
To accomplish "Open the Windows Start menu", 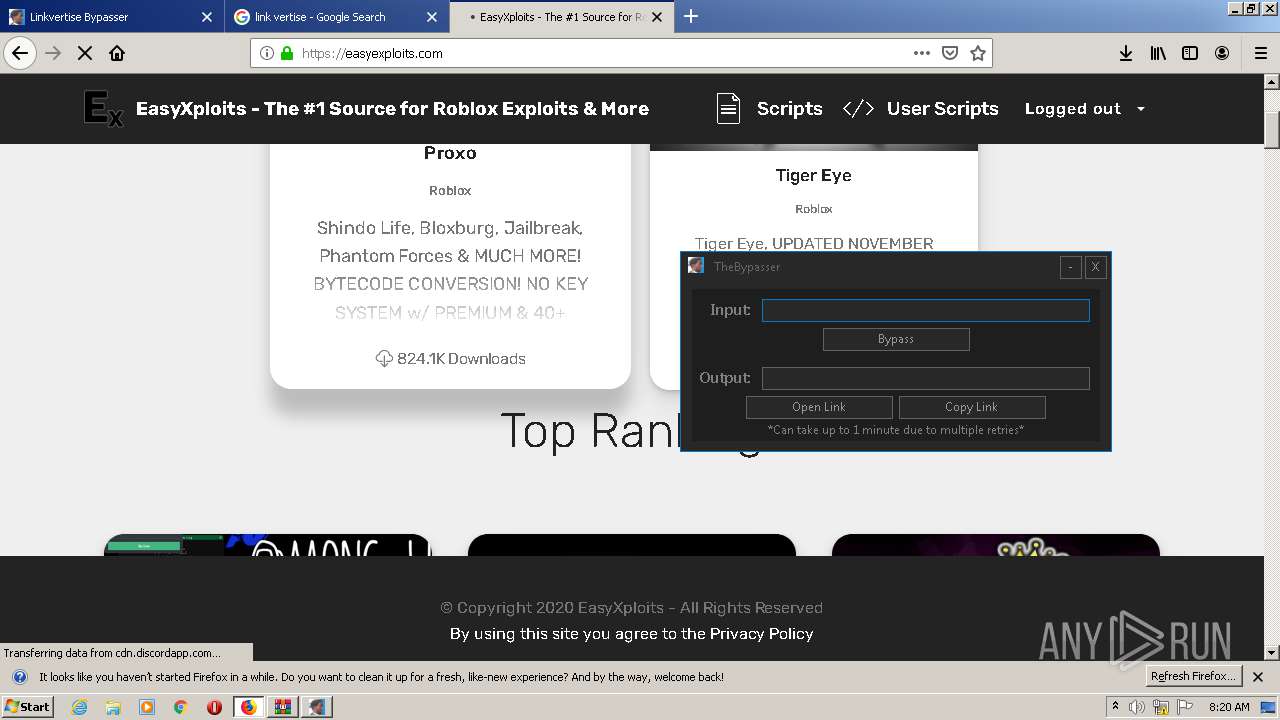I will click(x=27, y=706).
